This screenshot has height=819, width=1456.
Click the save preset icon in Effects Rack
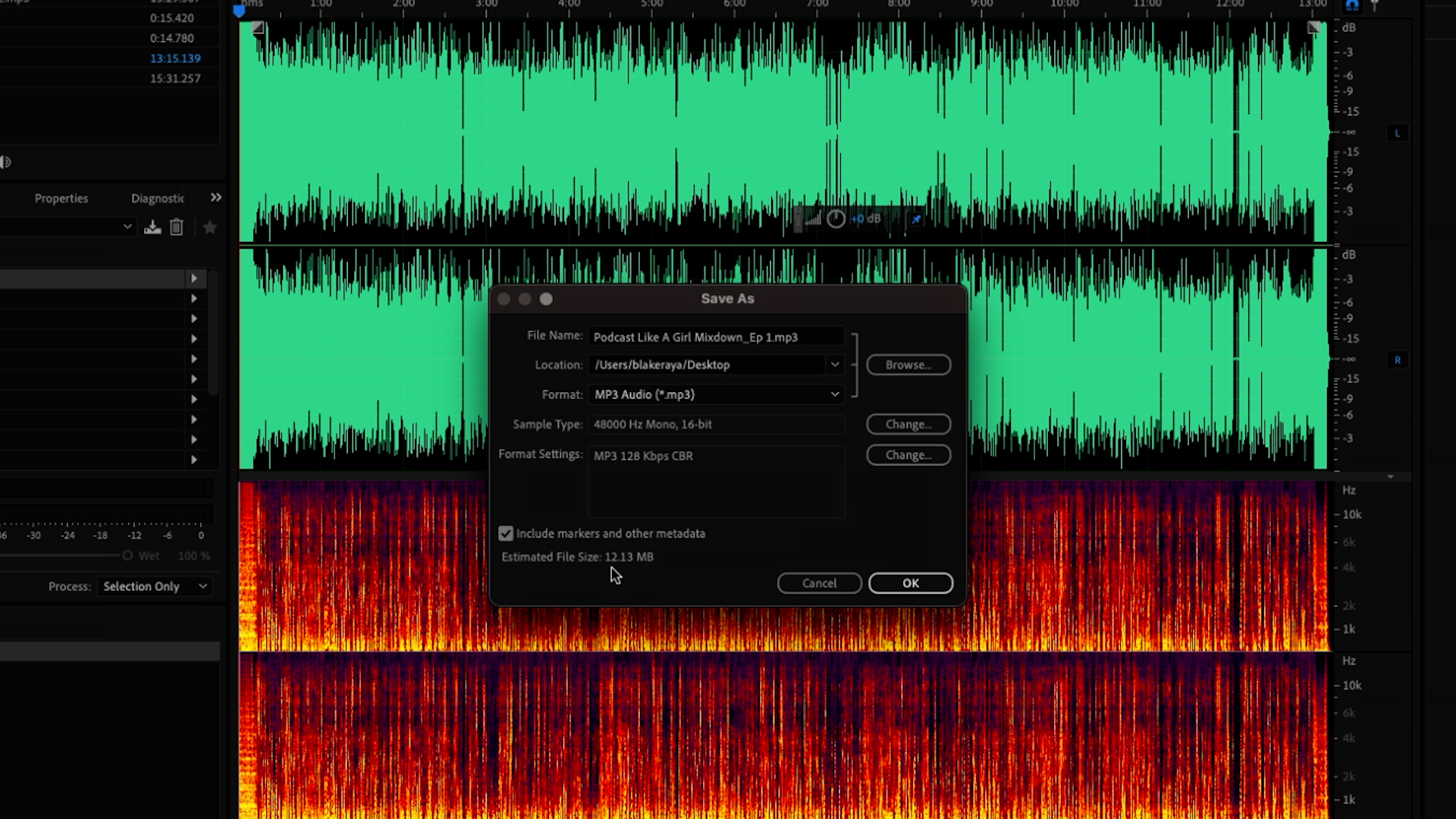tap(152, 227)
